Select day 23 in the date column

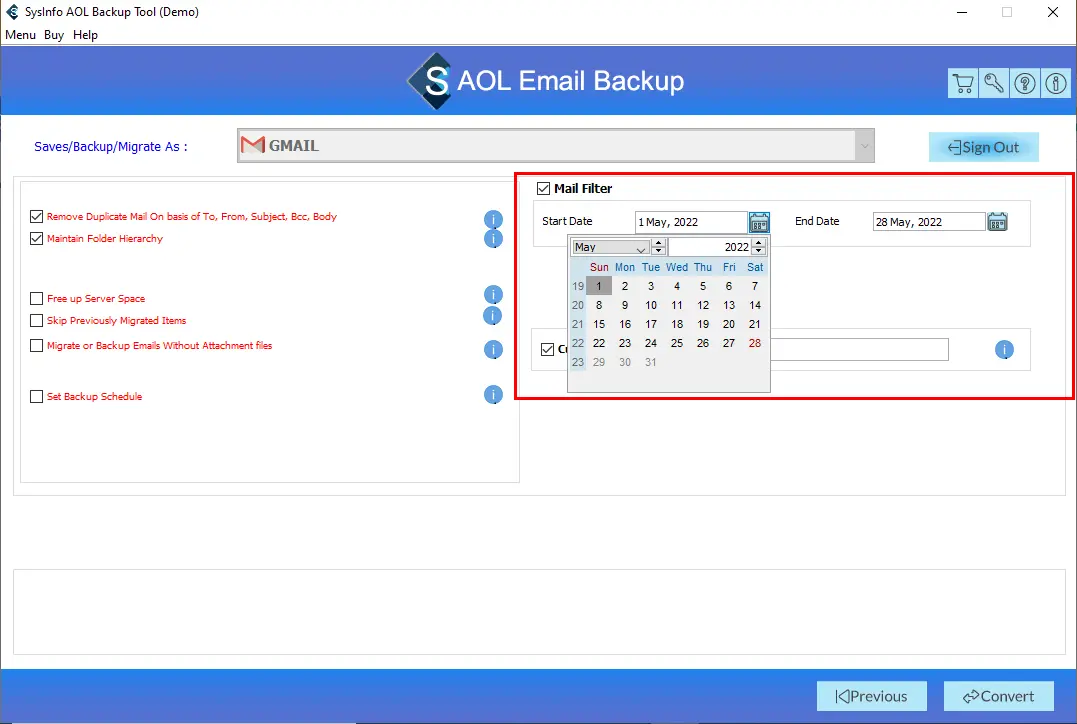[x=625, y=343]
